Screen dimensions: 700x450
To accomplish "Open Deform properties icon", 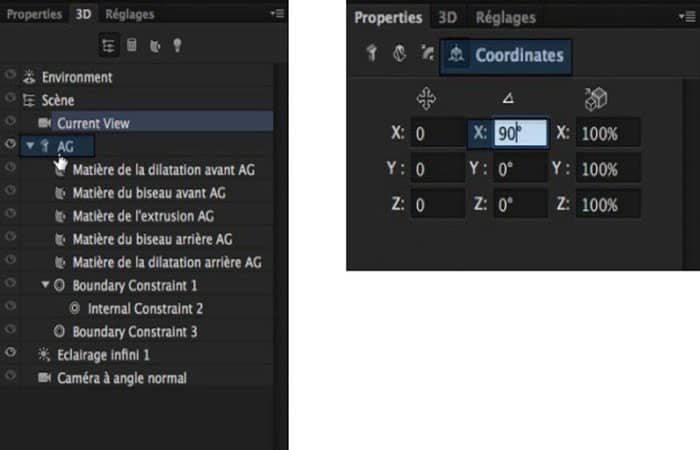I will (x=399, y=55).
